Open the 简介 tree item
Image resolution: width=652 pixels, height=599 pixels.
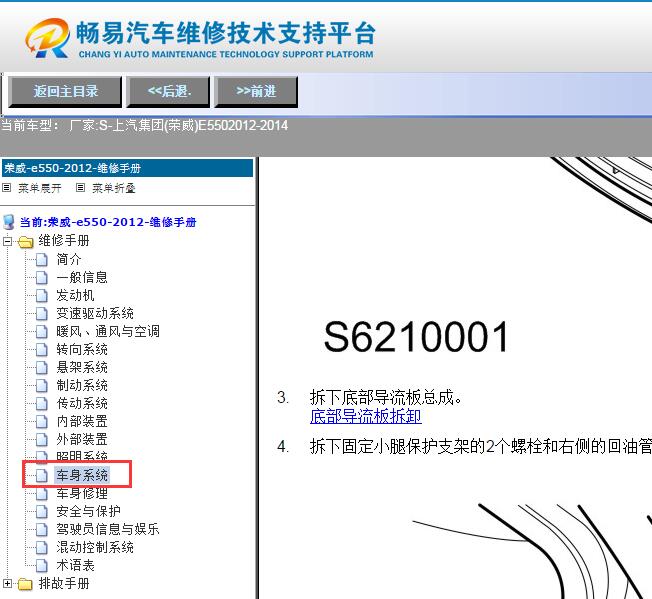click(x=69, y=259)
